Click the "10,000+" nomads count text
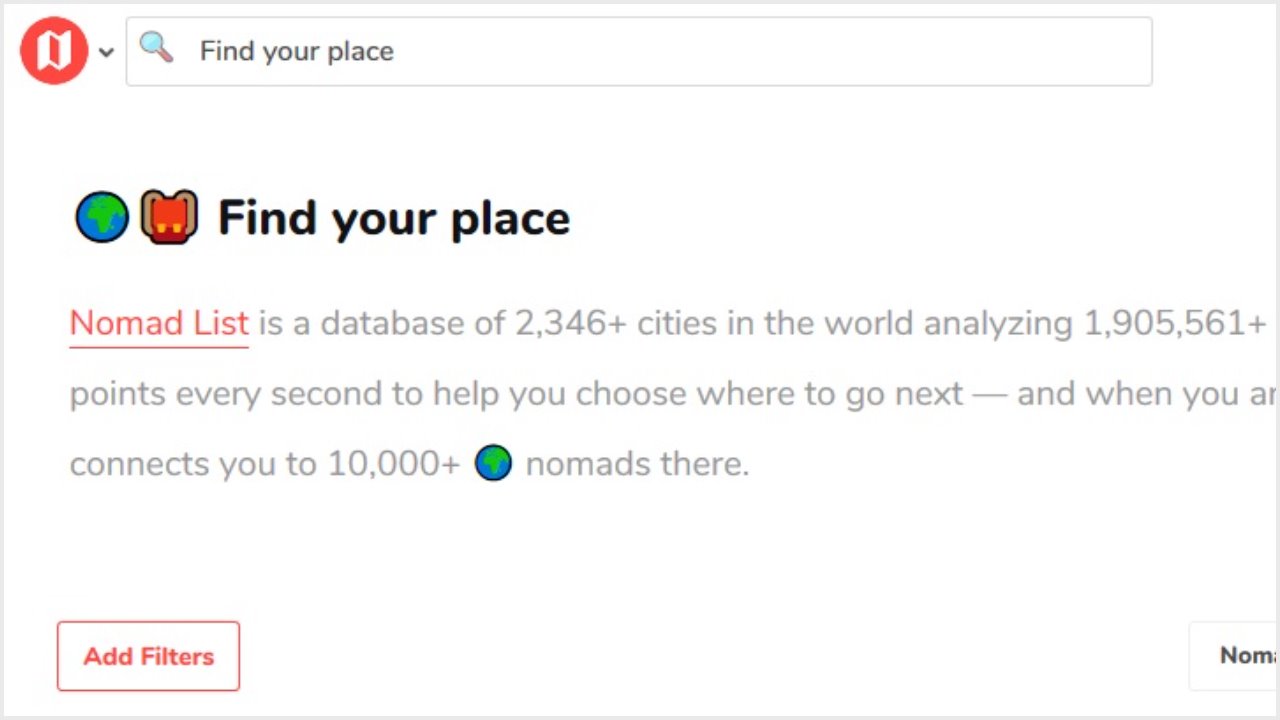This screenshot has height=720, width=1280. pos(394,465)
